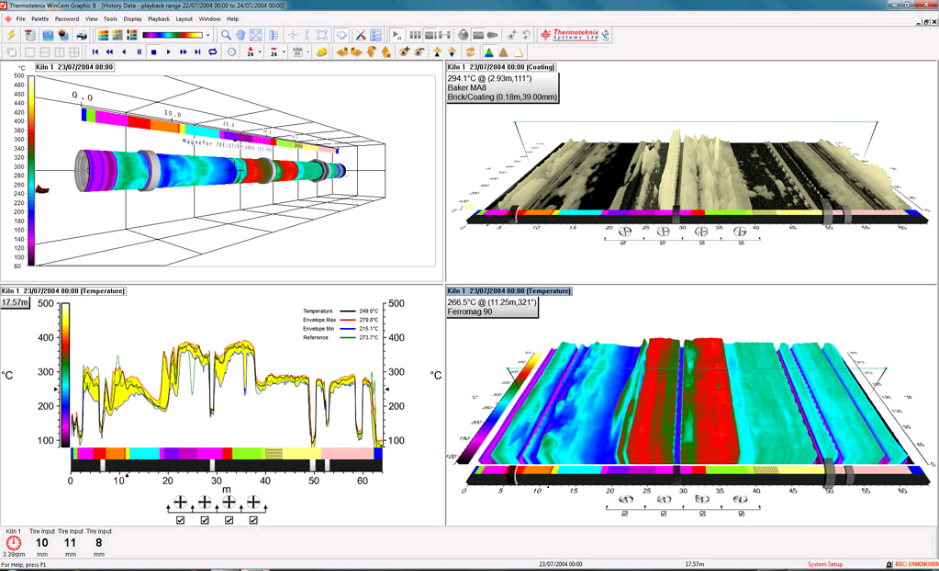Click the rainbow palette gradient bar
939x571 pixels.
pos(172,35)
